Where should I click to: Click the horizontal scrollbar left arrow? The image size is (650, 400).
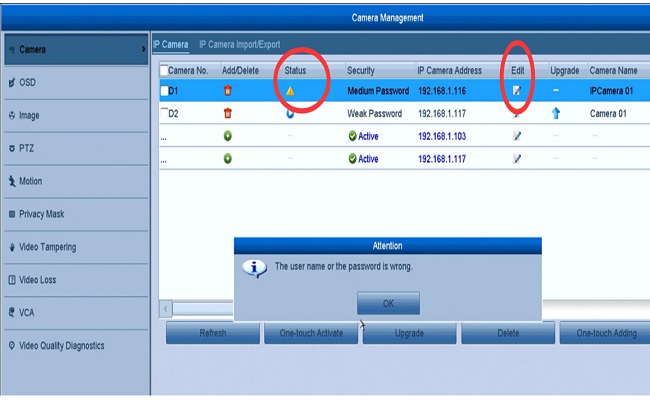tap(166, 308)
